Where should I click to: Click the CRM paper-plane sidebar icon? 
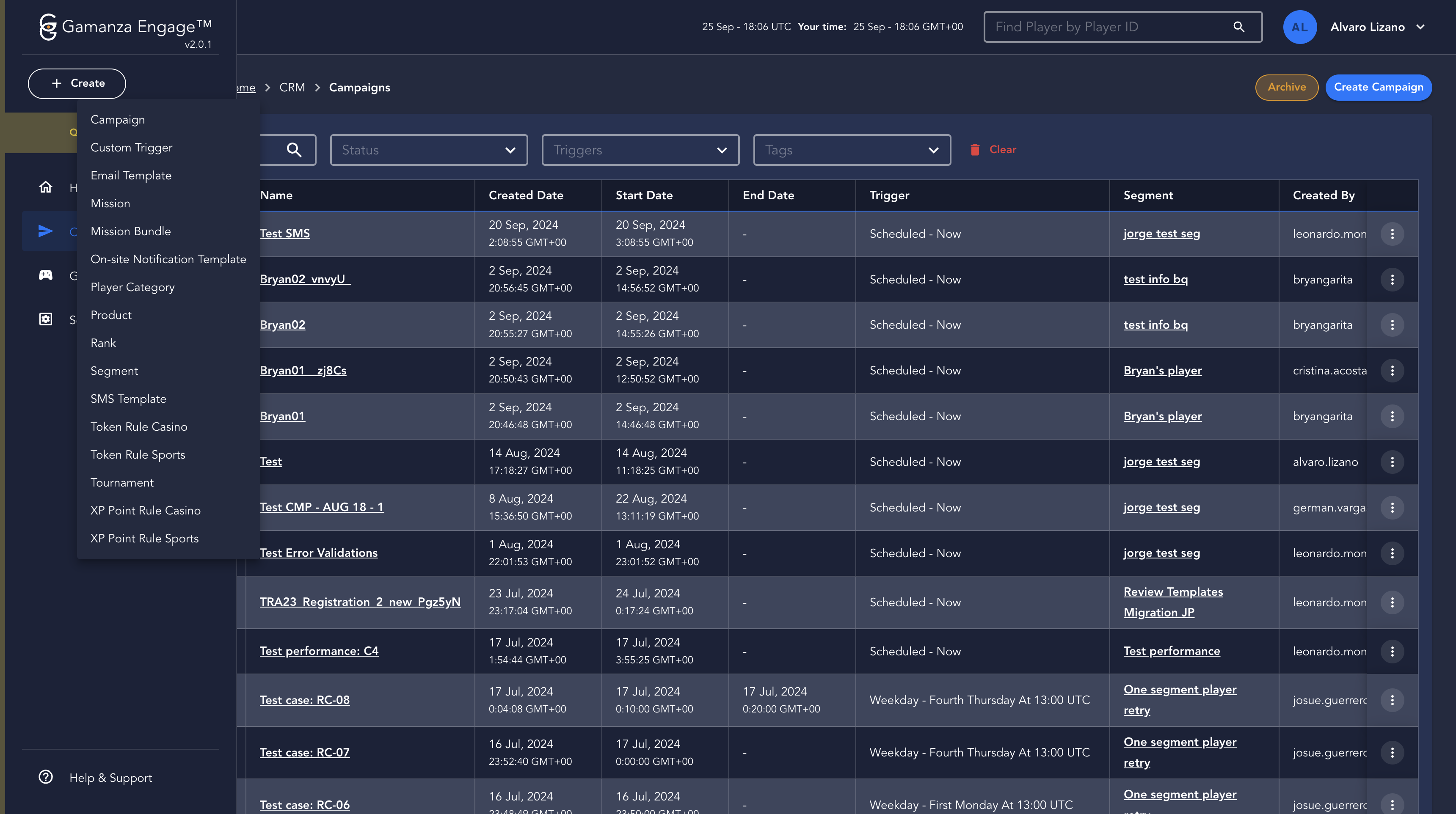pos(46,231)
